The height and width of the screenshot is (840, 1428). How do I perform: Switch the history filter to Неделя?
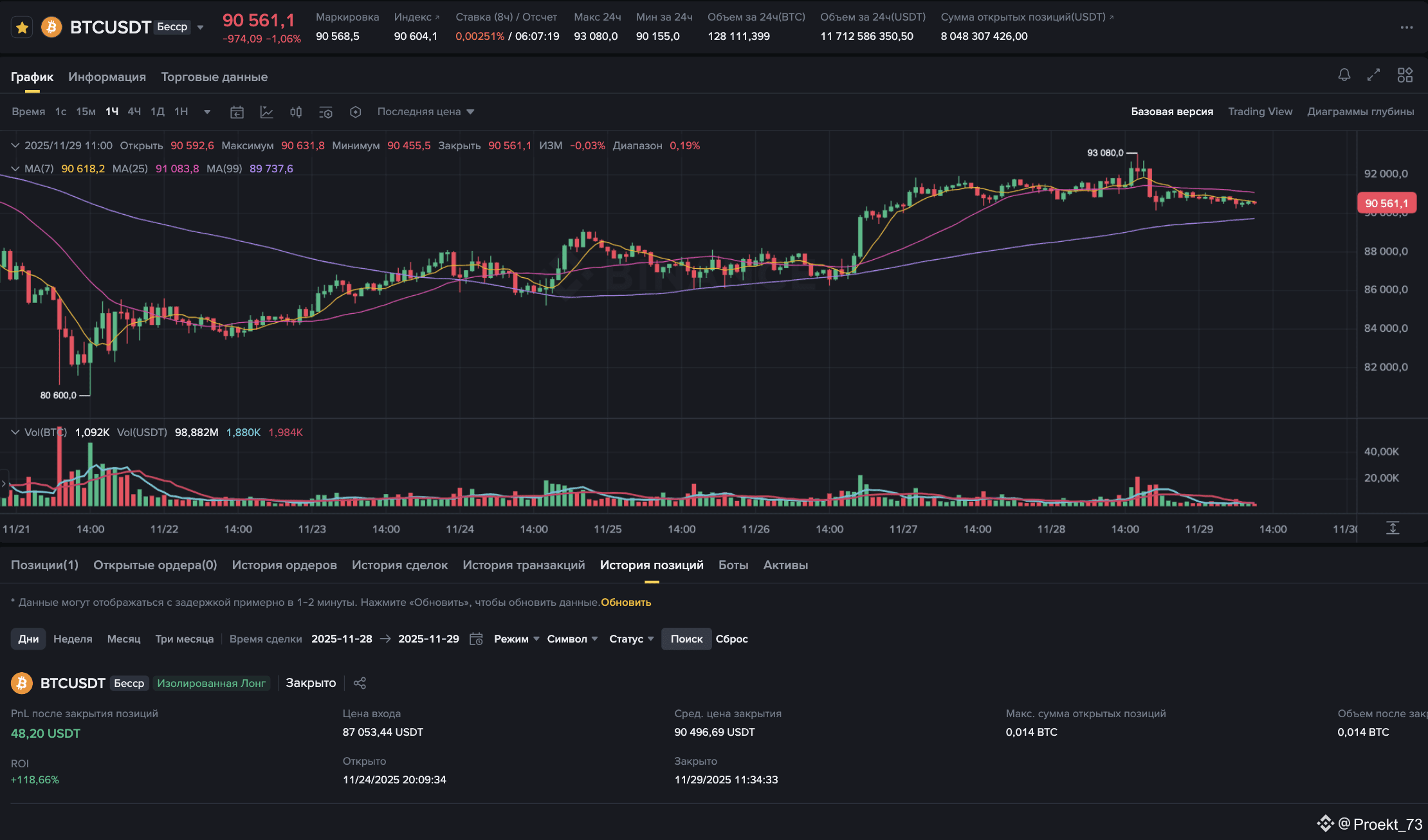click(73, 639)
